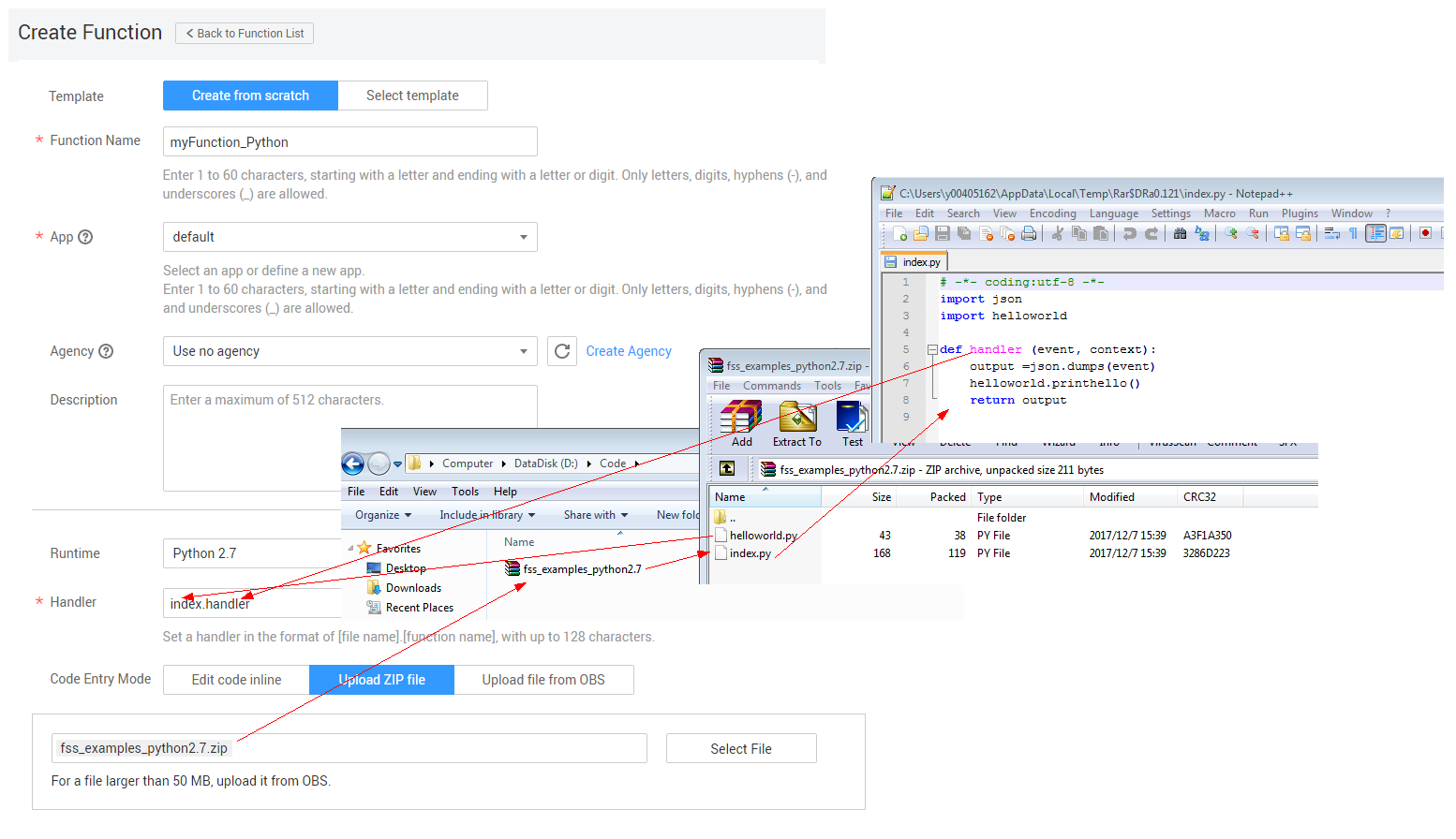Screen dimensions: 1456x839
Task: Open the Runtime dropdown showing Python 2.7
Action: coord(253,553)
